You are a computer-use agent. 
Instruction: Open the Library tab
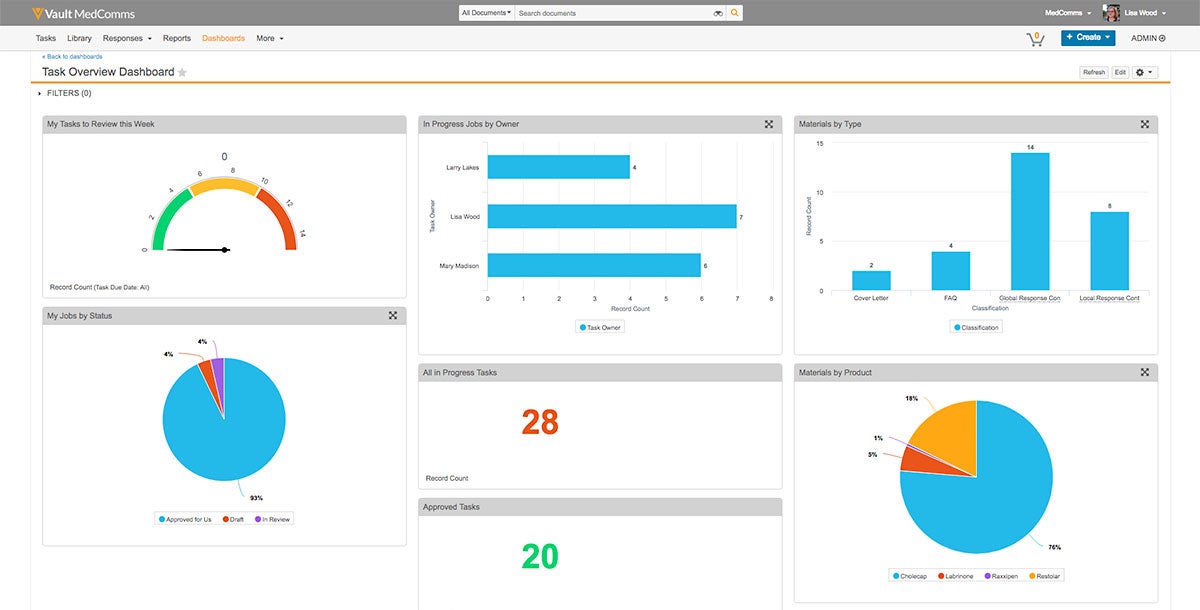point(79,38)
